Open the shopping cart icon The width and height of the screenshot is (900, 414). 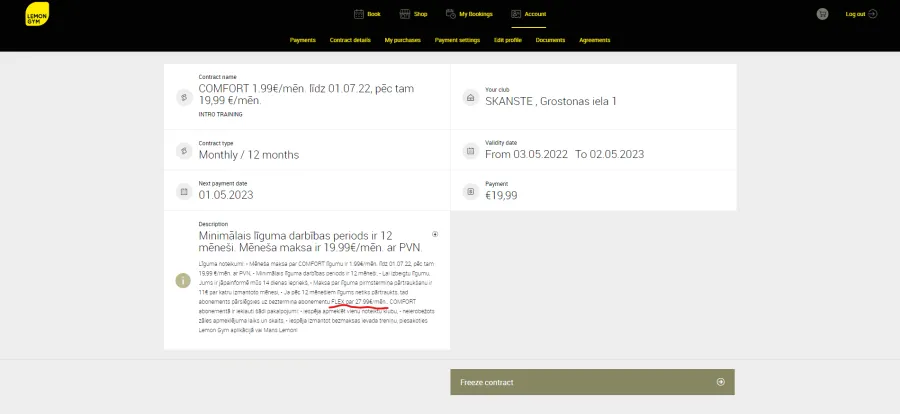823,14
